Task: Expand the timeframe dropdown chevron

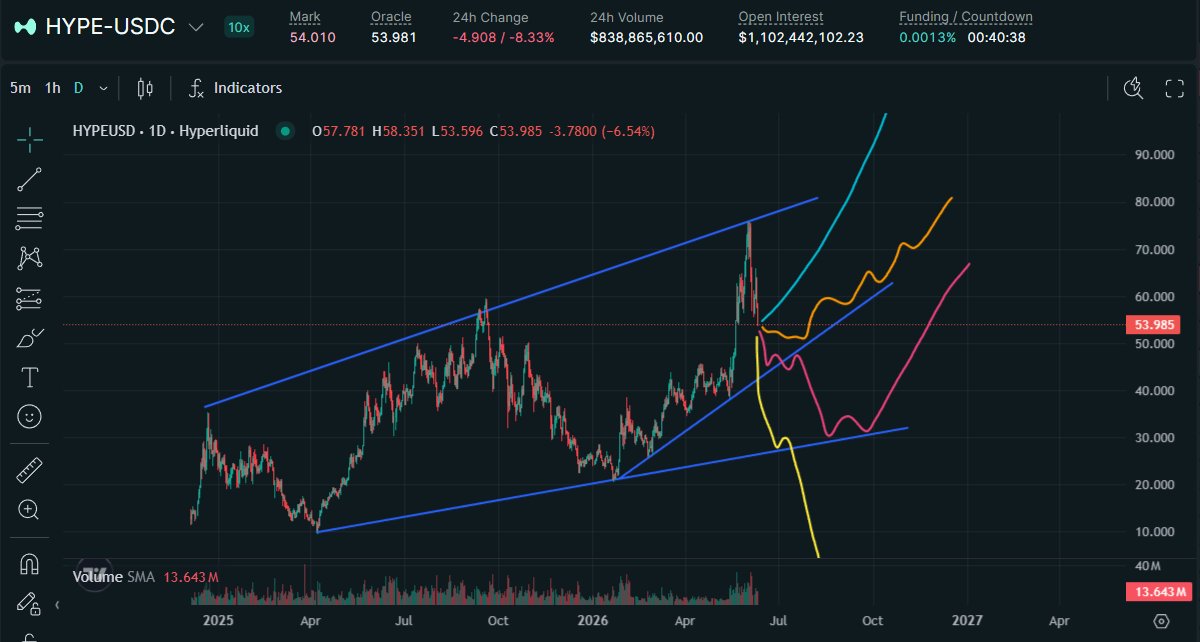Action: tap(104, 88)
